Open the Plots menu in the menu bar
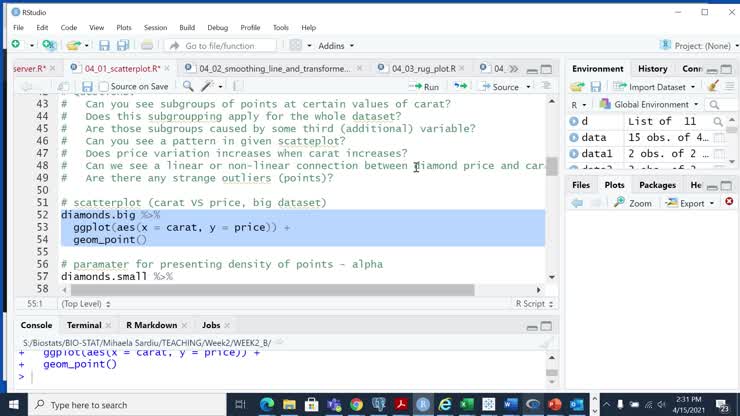 coord(124,28)
